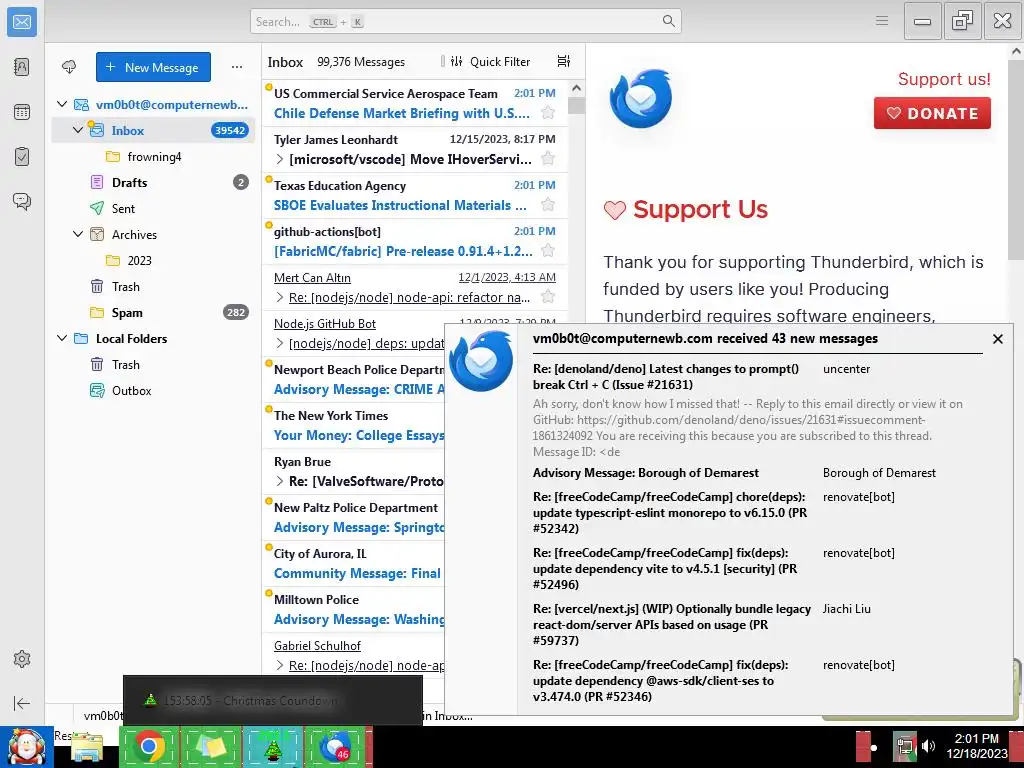Click the search magnifier icon
Image resolution: width=1024 pixels, height=768 pixels.
pyautogui.click(x=668, y=21)
